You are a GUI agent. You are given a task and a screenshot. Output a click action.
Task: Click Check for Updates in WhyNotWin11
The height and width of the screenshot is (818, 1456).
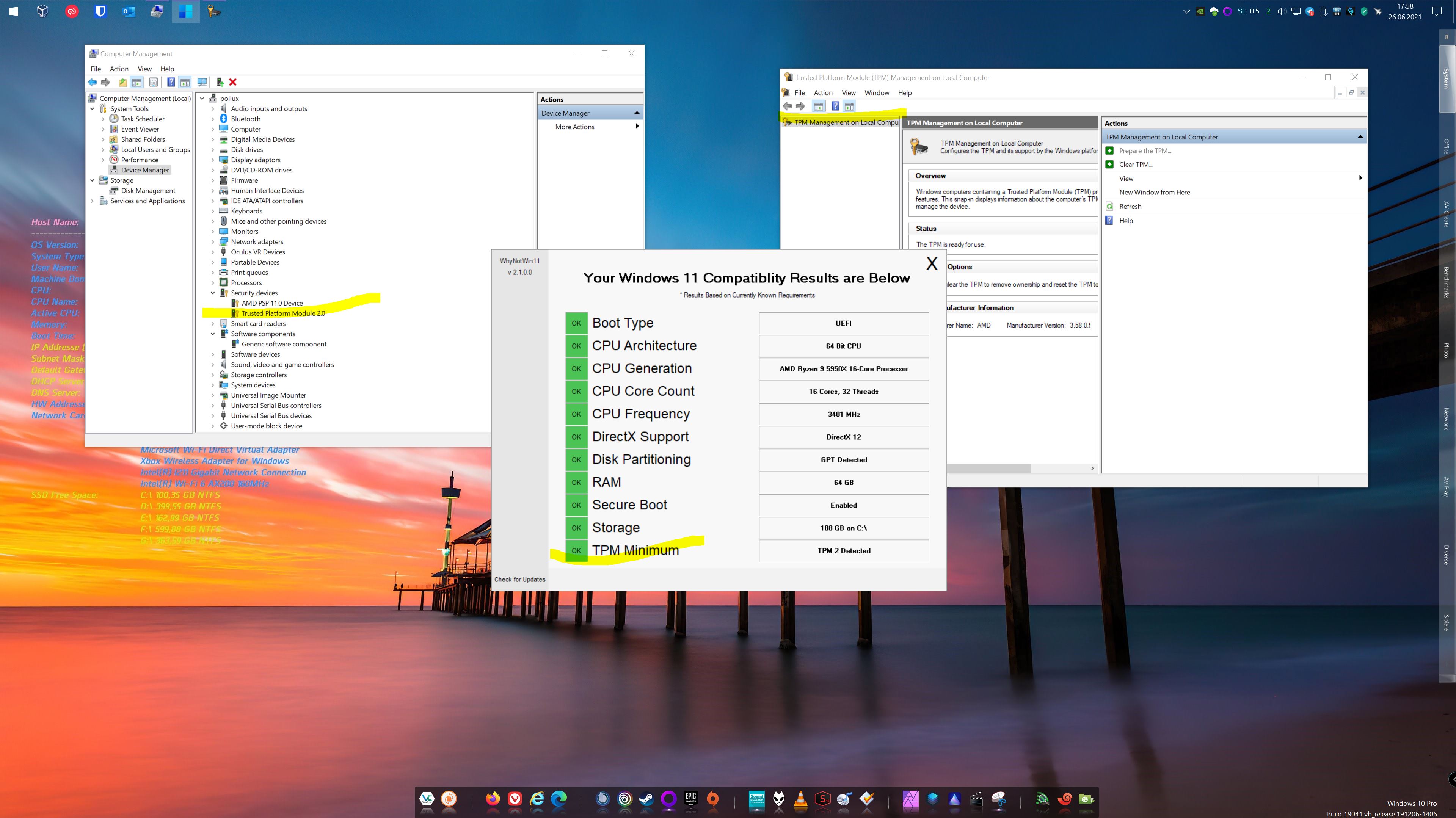pyautogui.click(x=519, y=580)
